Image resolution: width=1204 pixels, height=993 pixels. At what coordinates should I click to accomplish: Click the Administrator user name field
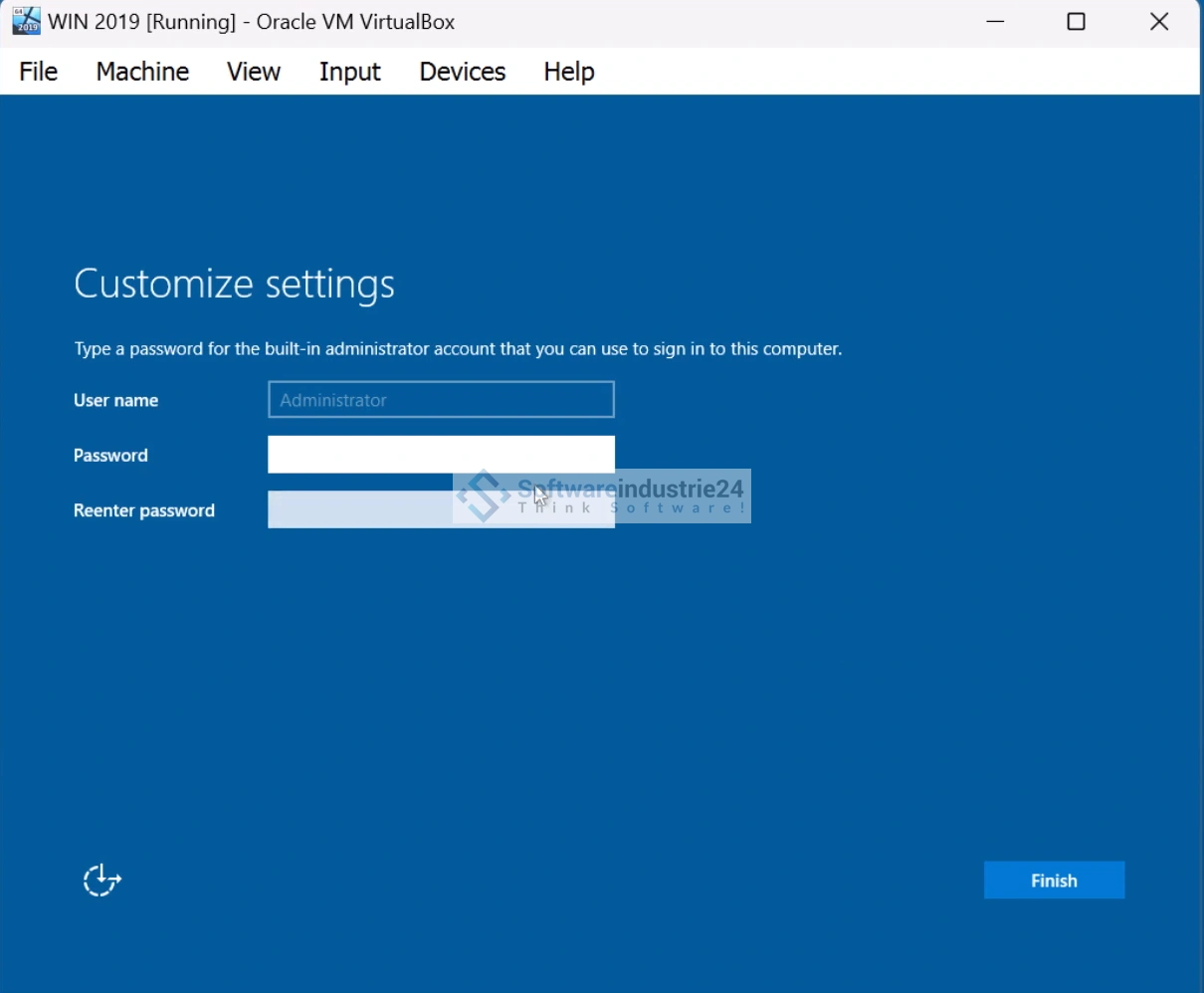(441, 400)
